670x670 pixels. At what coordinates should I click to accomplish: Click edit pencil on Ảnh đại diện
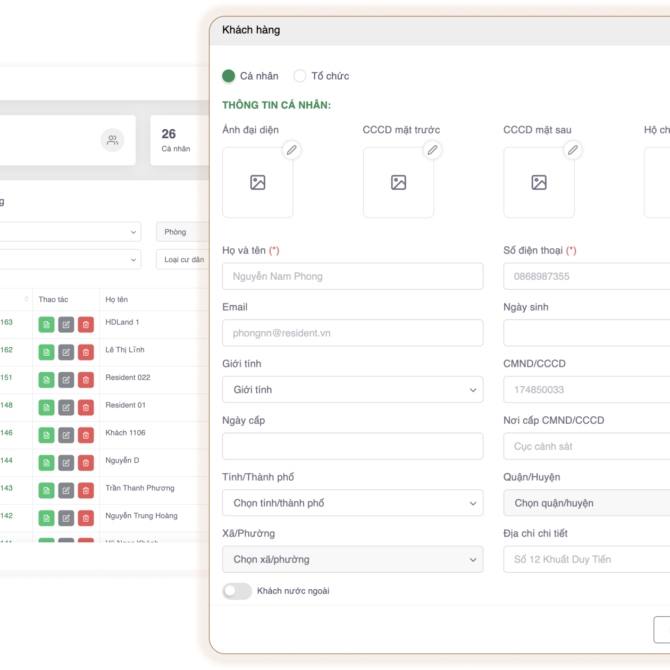pos(292,150)
